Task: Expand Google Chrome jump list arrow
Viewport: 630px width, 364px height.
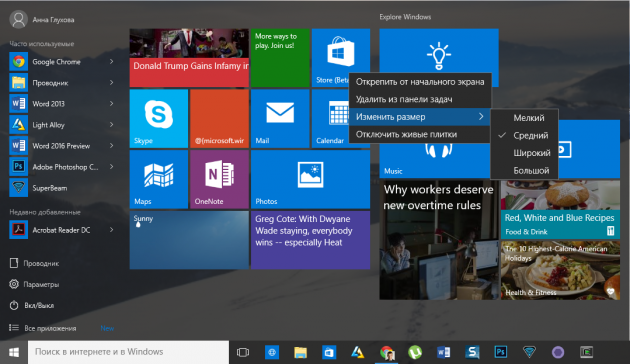Action: tap(111, 61)
